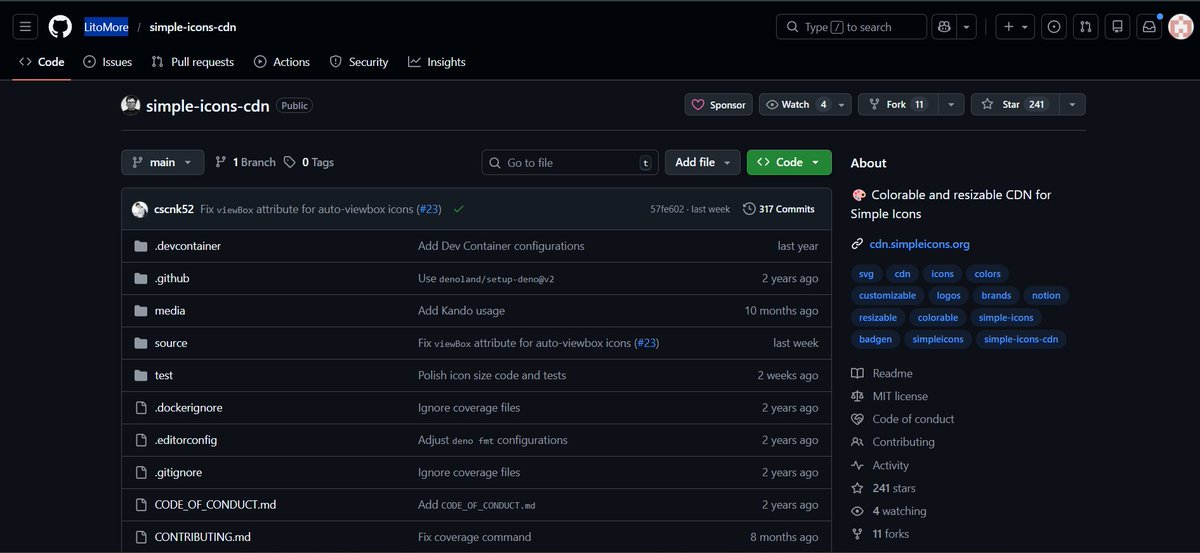Switch to the Insights tab
The image size is (1200, 553).
(x=437, y=62)
